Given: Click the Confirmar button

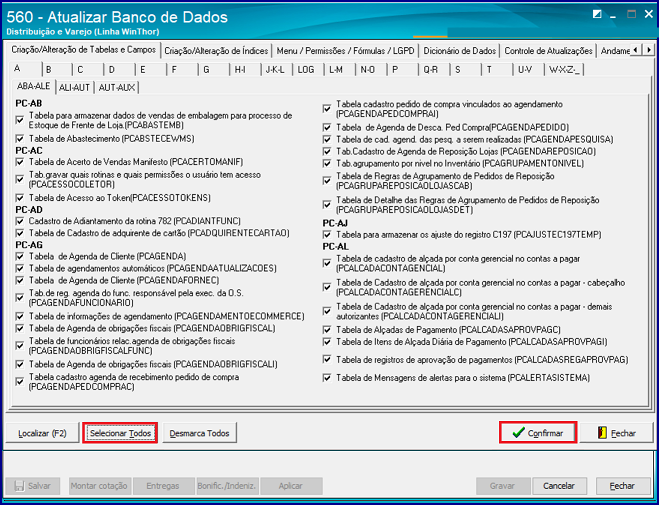Looking at the screenshot, I should pyautogui.click(x=538, y=433).
